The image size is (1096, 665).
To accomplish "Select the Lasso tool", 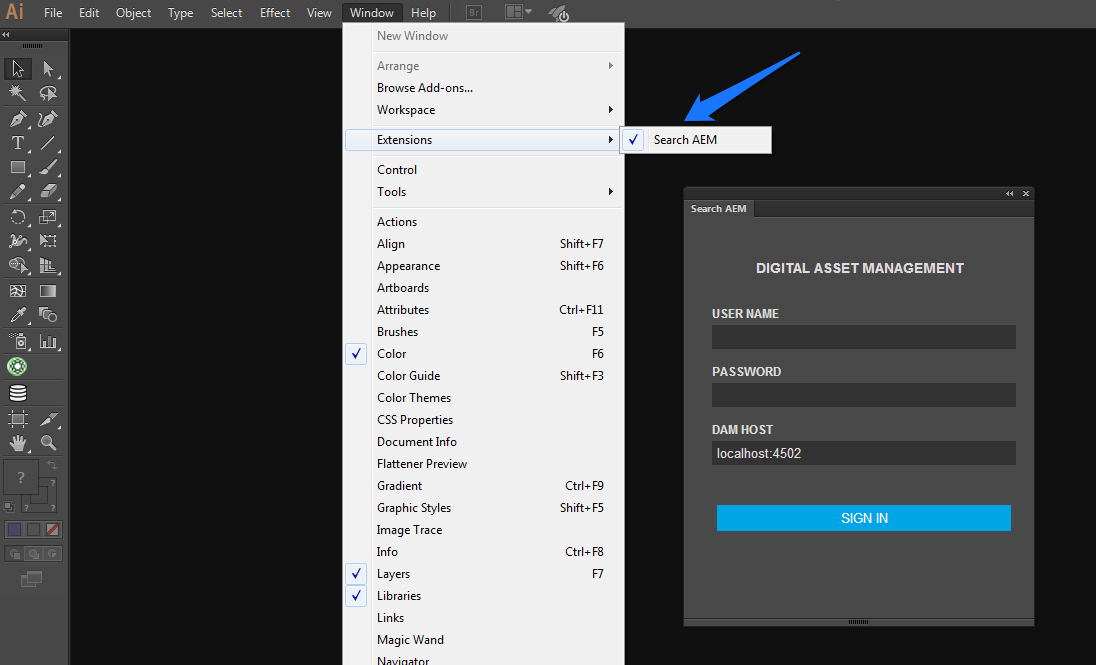I will tap(48, 92).
